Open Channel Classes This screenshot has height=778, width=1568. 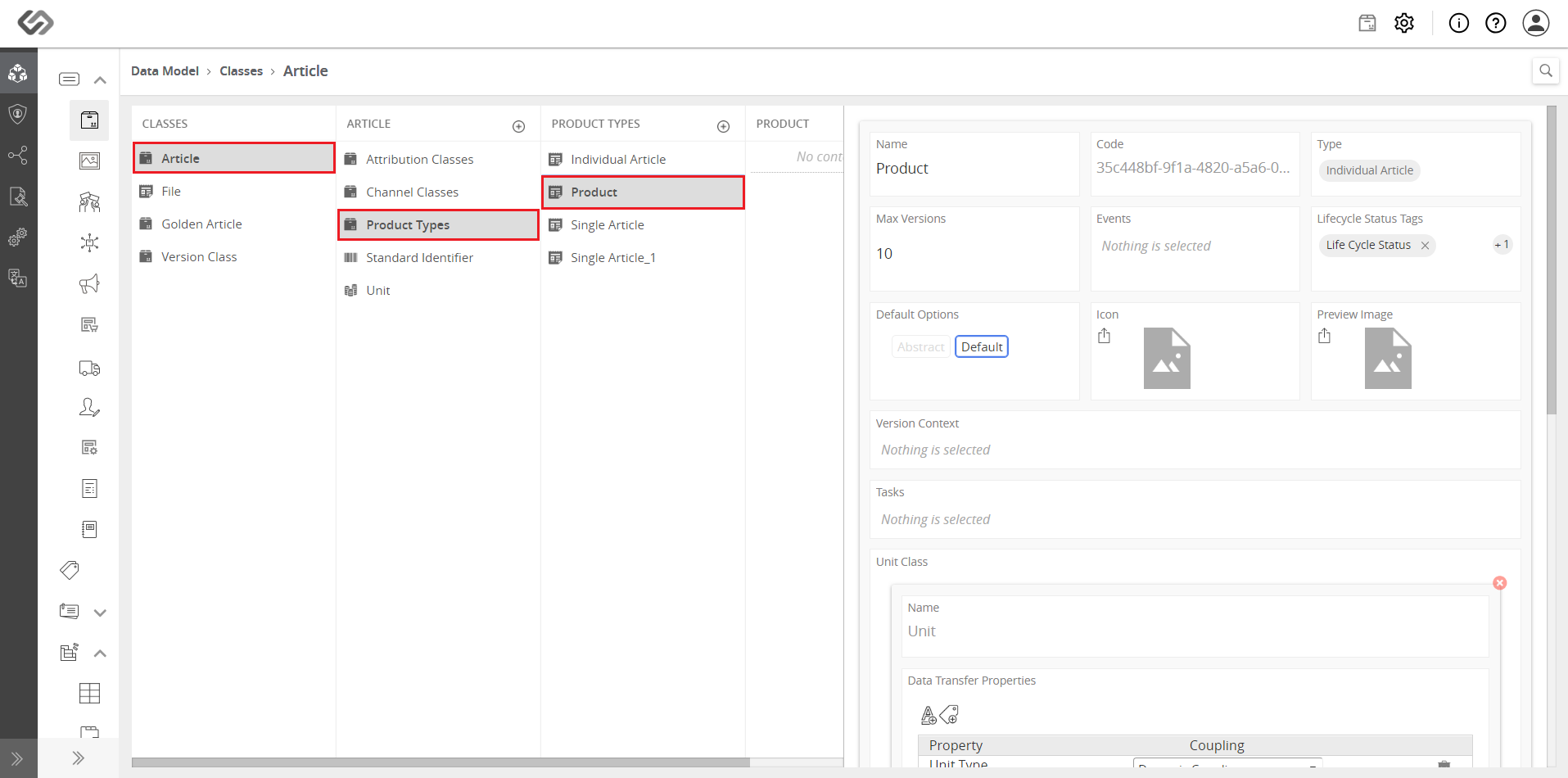(x=438, y=192)
